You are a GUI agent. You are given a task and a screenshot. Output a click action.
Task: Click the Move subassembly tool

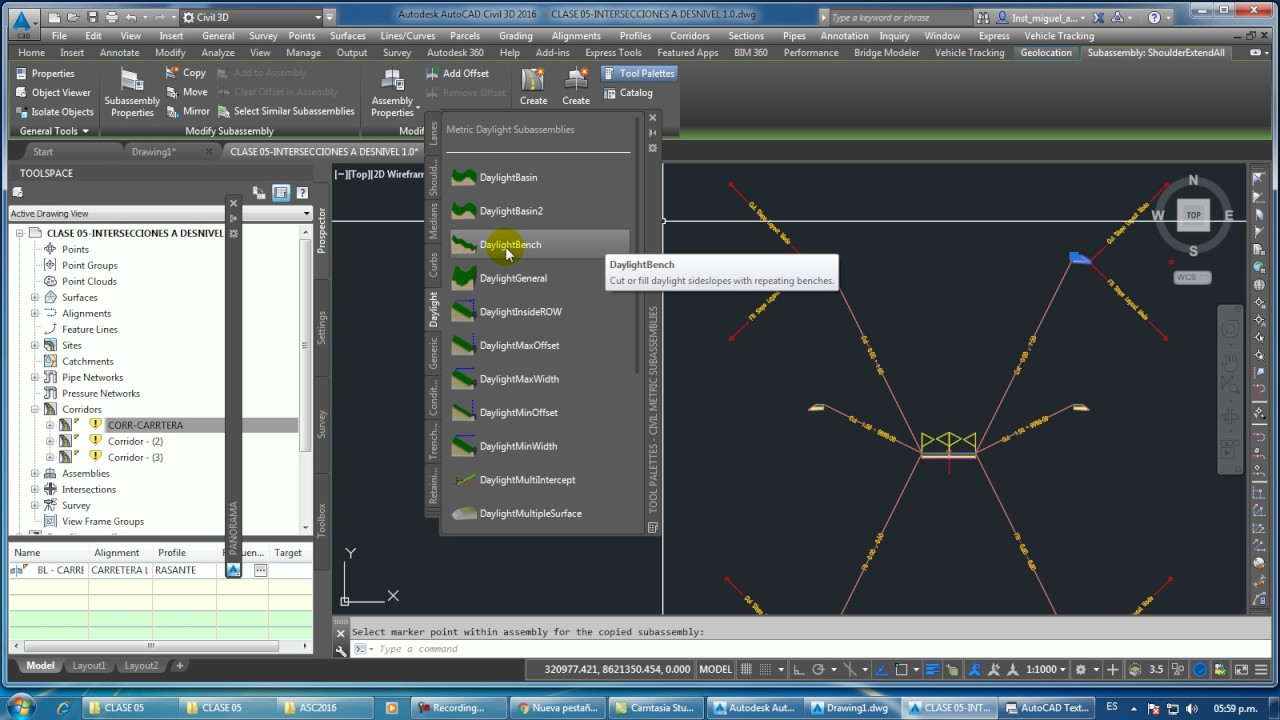186,92
